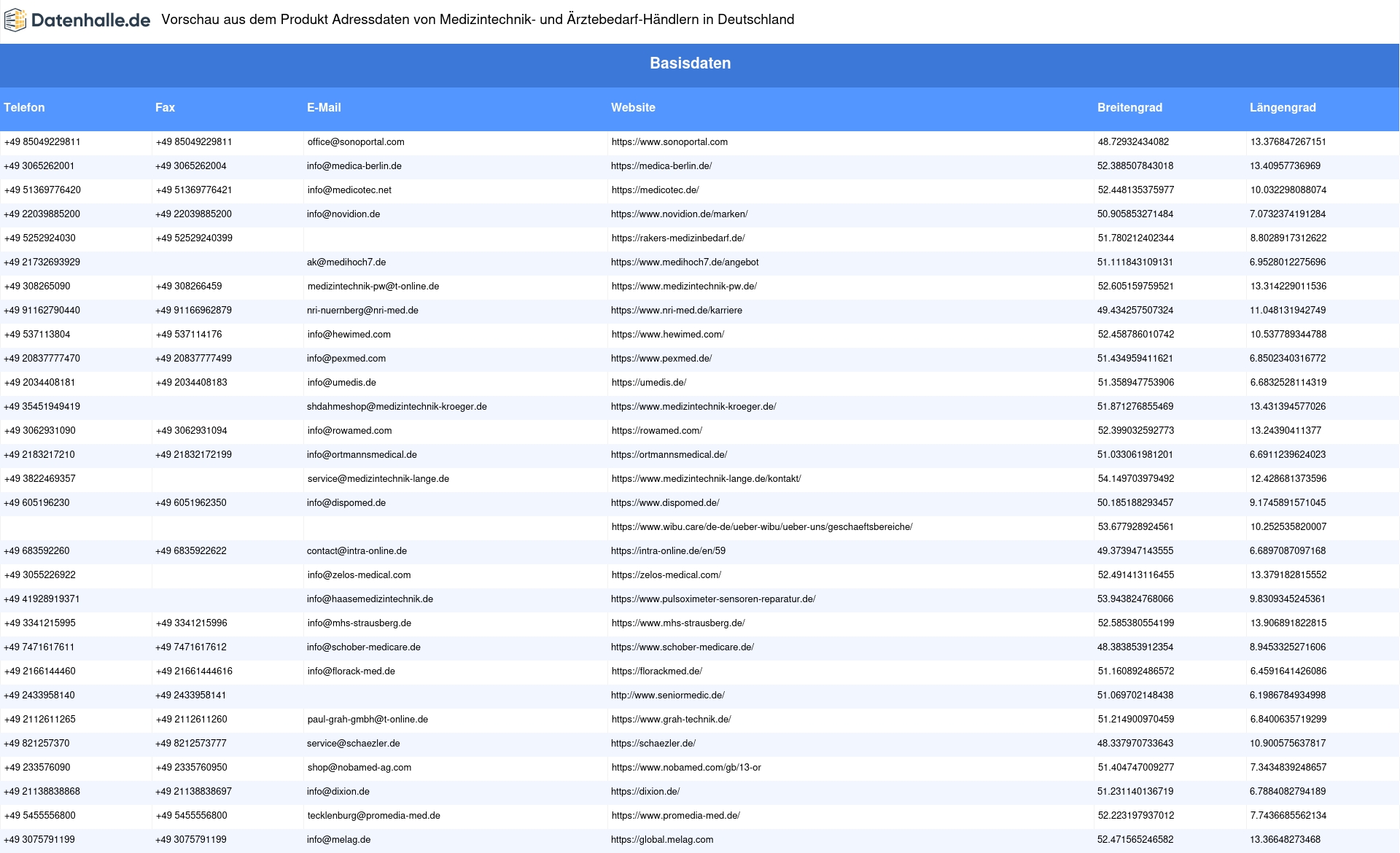Select phone number +49 51369776420
The height and width of the screenshot is (853, 1400).
(x=42, y=190)
